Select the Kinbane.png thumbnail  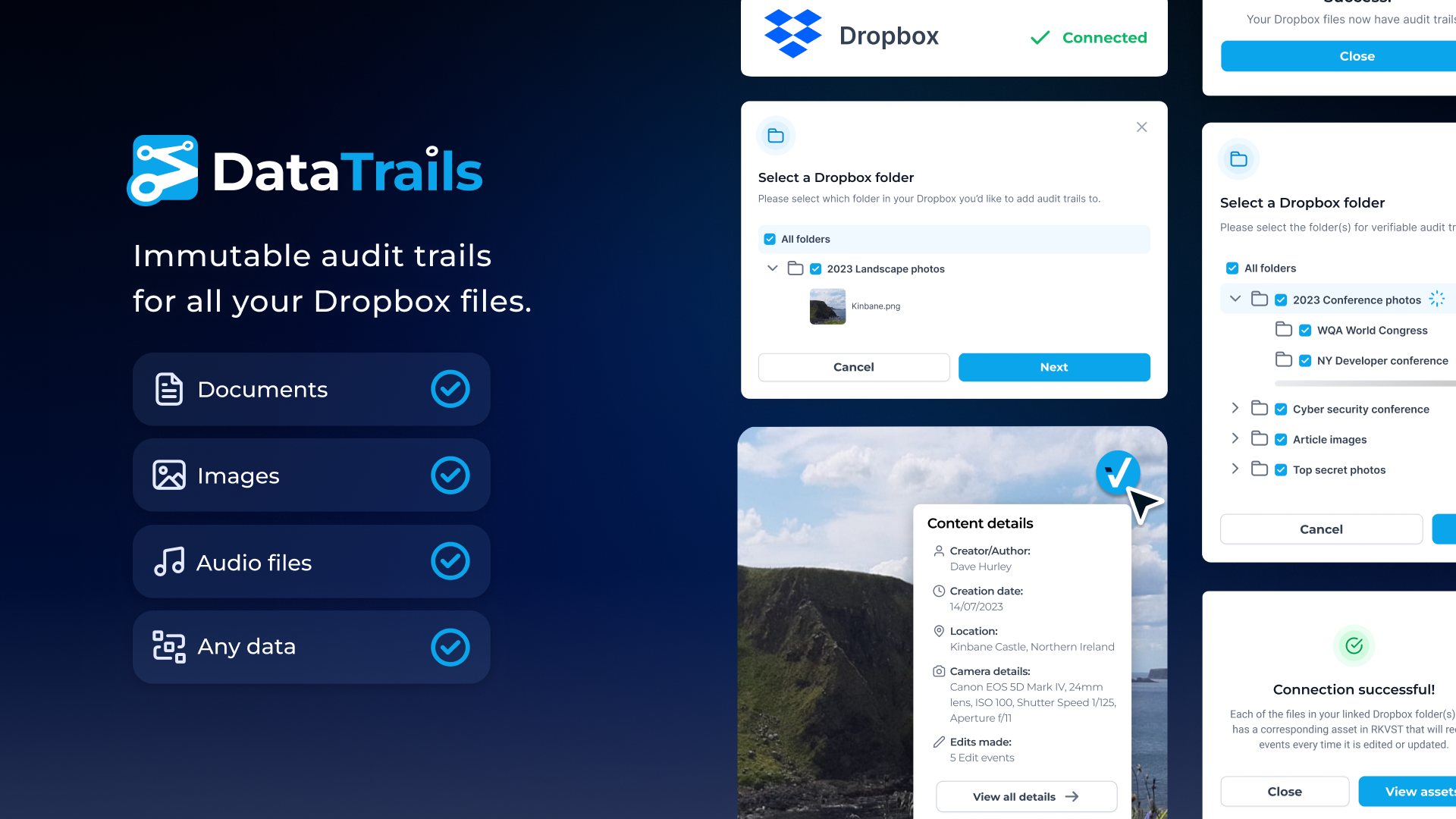827,306
